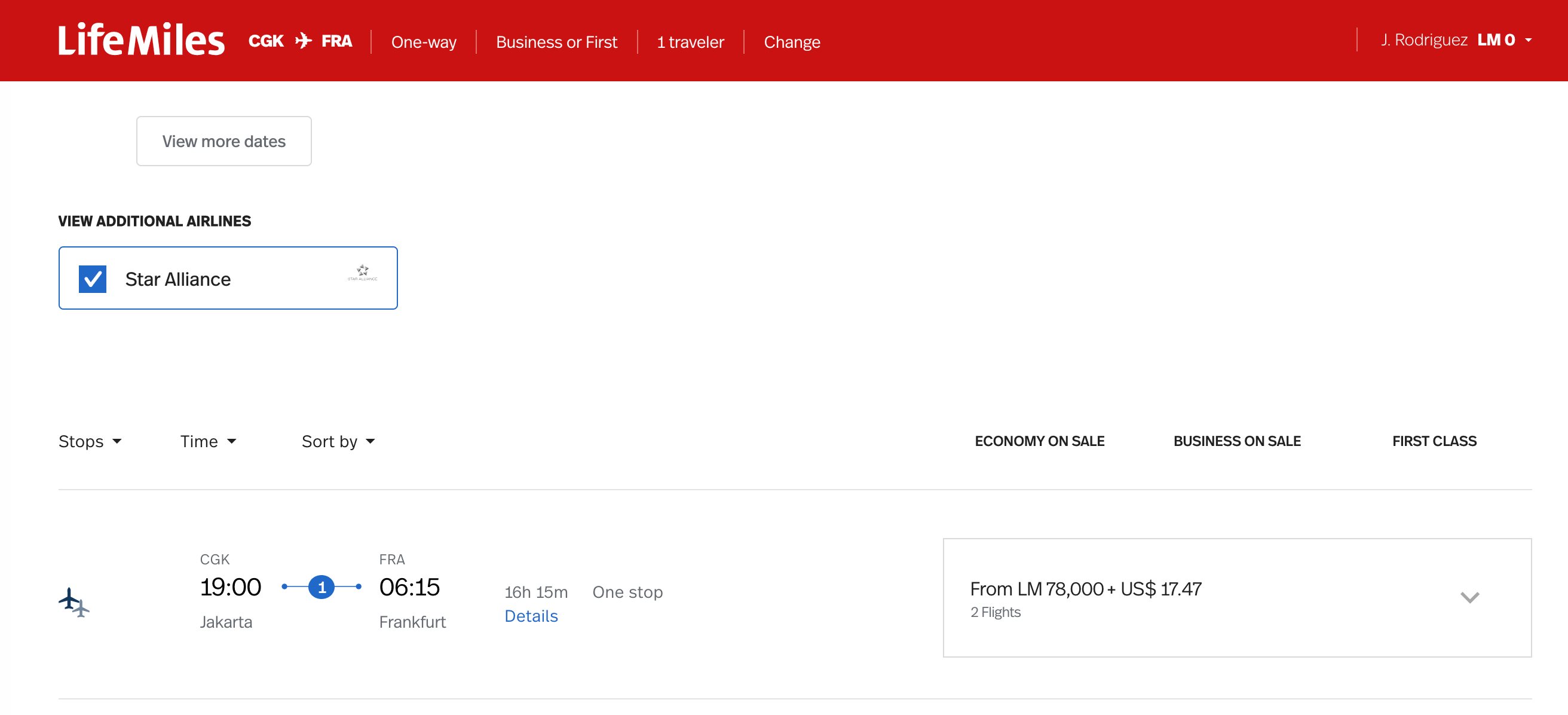1568x715 pixels.
Task: Click the 1 traveler label
Action: point(690,42)
